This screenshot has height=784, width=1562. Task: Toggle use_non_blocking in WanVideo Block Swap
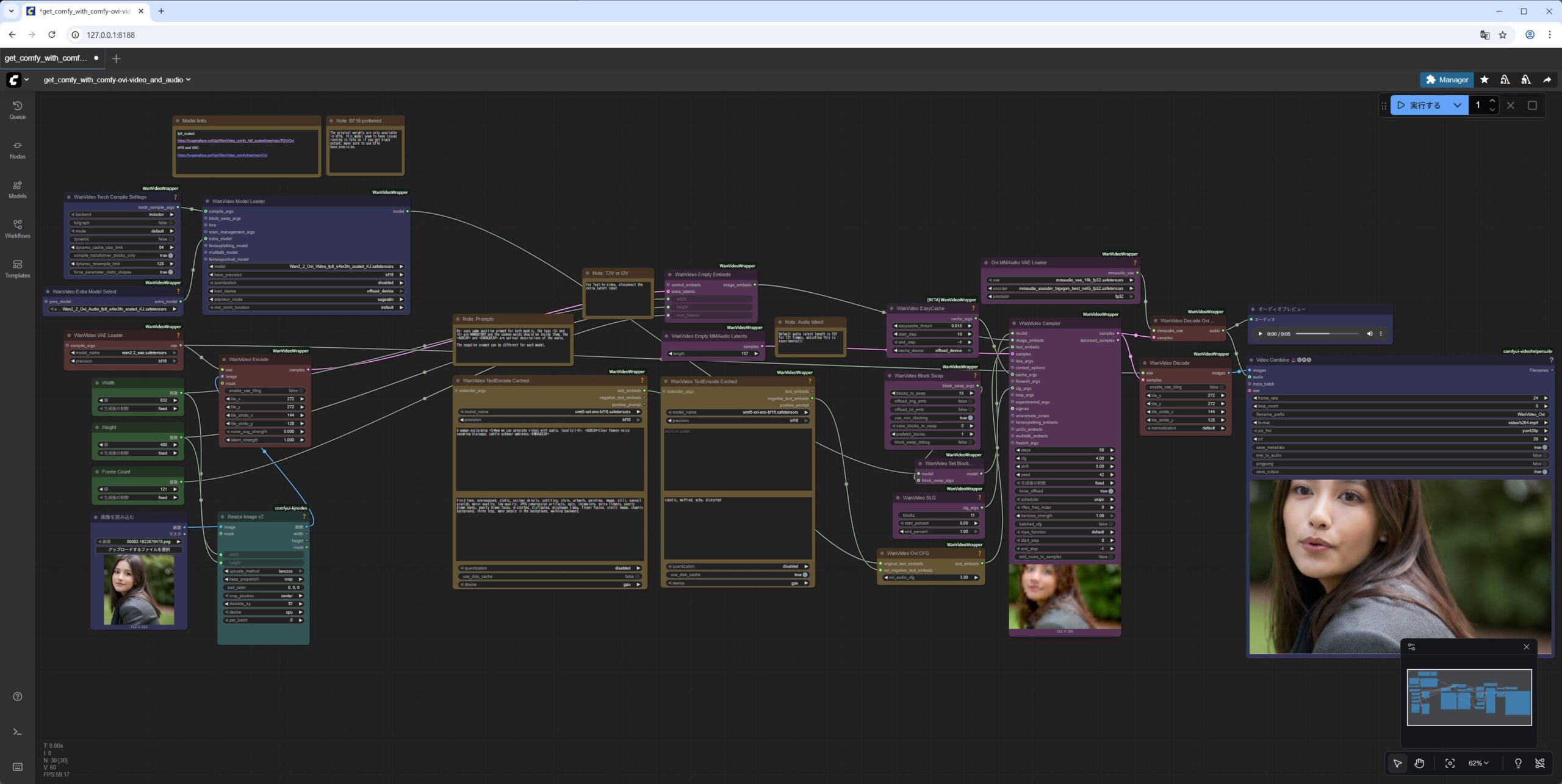tap(970, 418)
